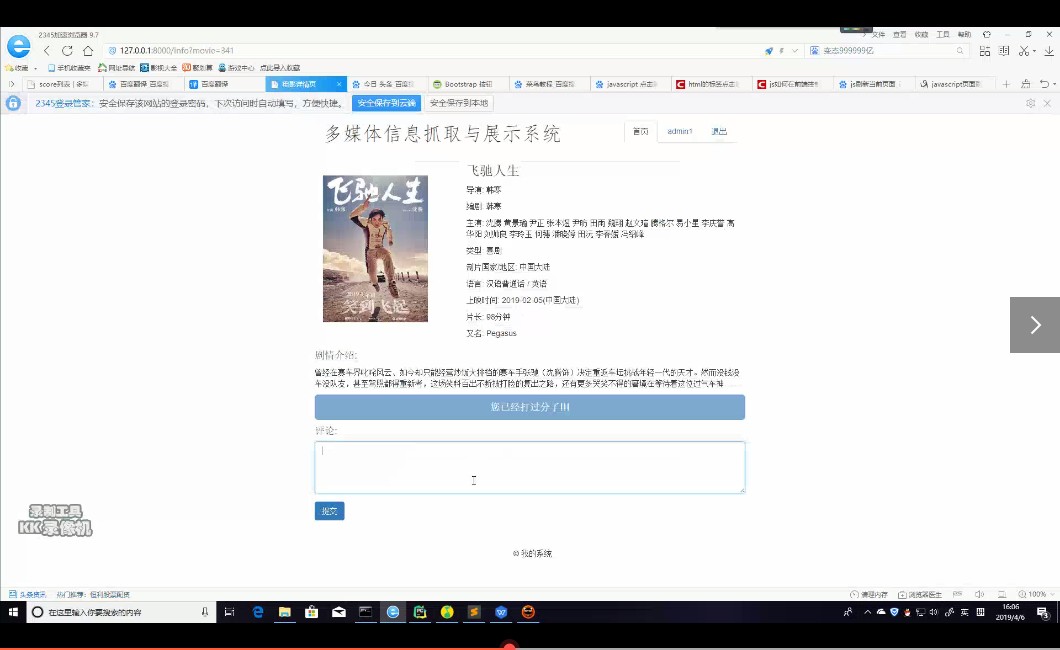The image size is (1060, 650).
Task: Open the apps grid icon in toolbar
Action: point(984,51)
